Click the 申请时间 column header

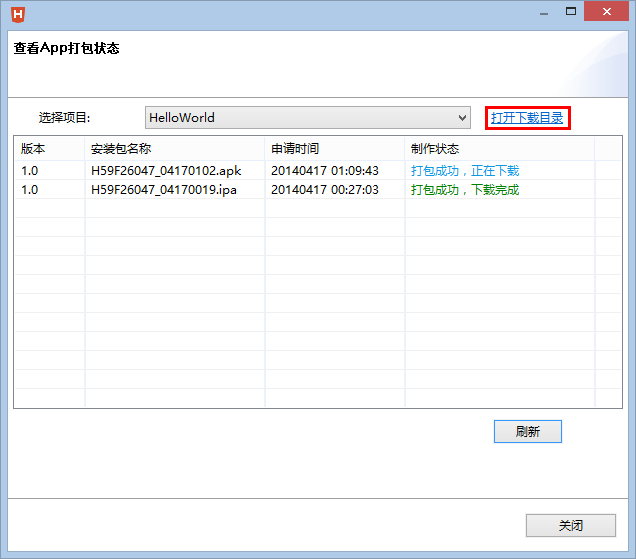tap(295, 148)
